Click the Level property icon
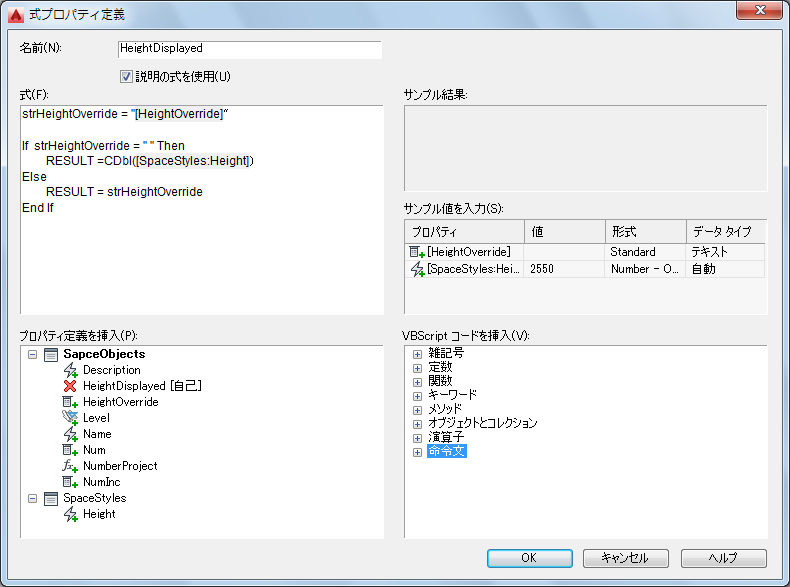This screenshot has height=587, width=790. pyautogui.click(x=70, y=418)
